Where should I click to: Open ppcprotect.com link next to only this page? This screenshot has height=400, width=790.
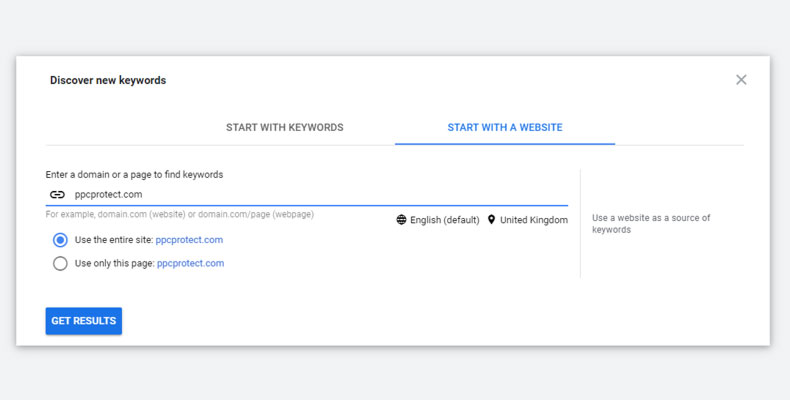tap(190, 263)
